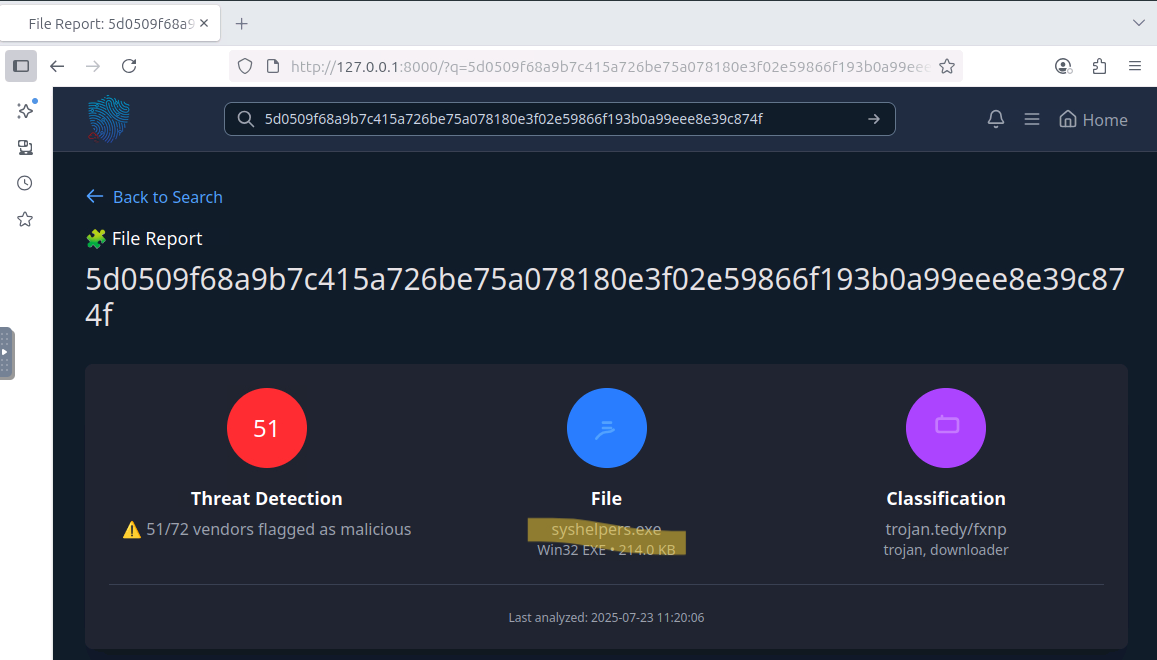Open the hamburger menu beside Home
The height and width of the screenshot is (660, 1157).
1032,119
